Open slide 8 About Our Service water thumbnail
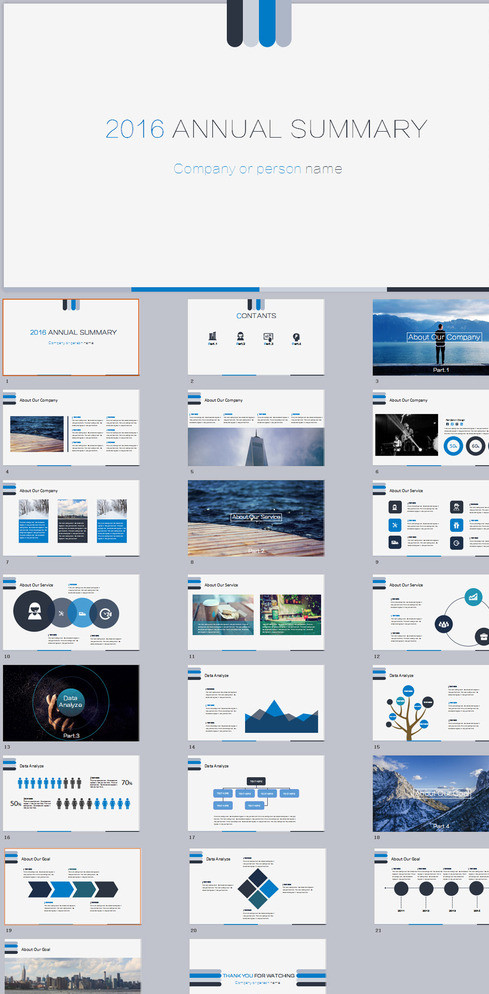The width and height of the screenshot is (489, 994). pos(256,518)
